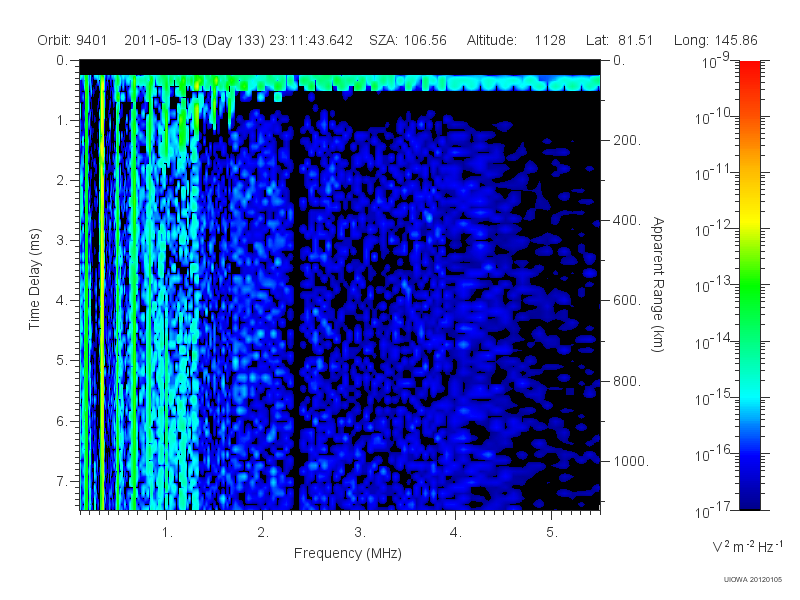Click the 5. frequency axis tick label
Image resolution: width=800 pixels, height=600 pixels.
[552, 533]
